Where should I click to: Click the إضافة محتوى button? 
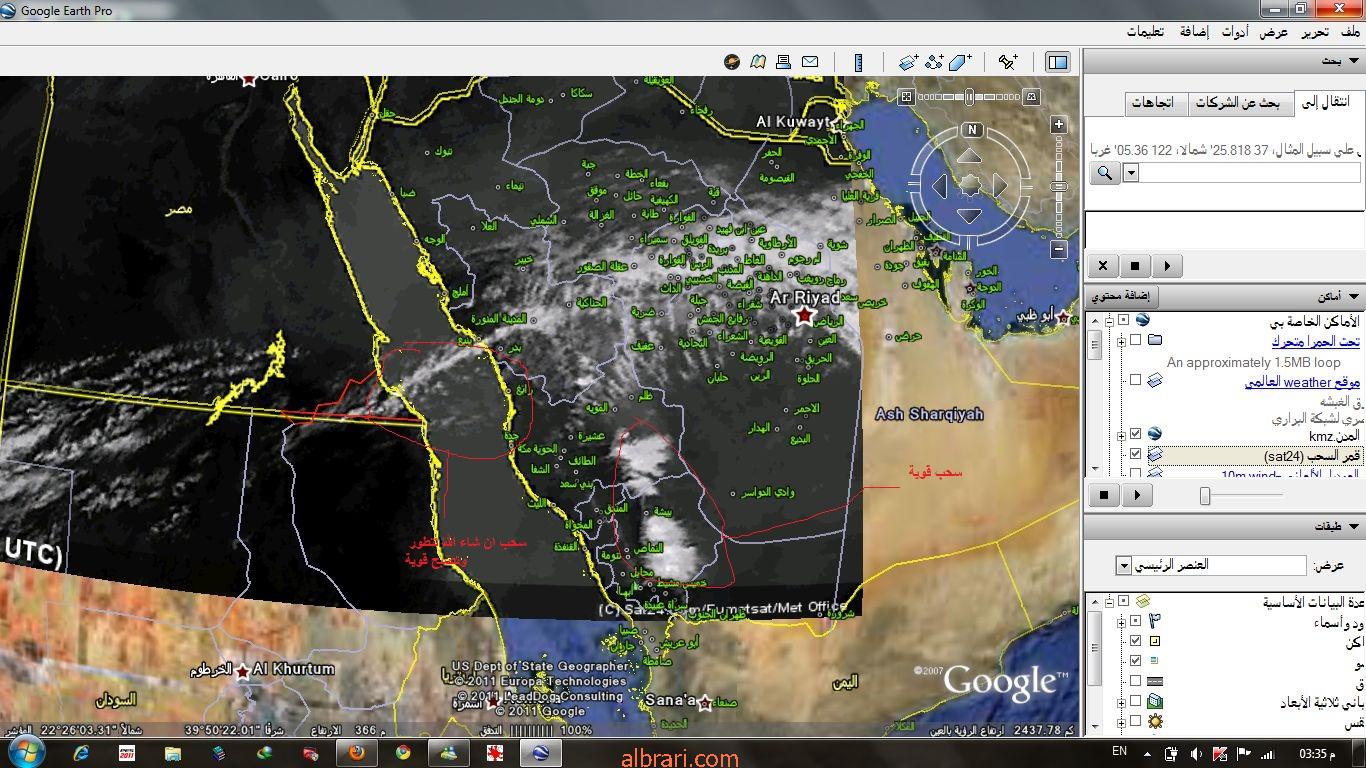pyautogui.click(x=1123, y=297)
